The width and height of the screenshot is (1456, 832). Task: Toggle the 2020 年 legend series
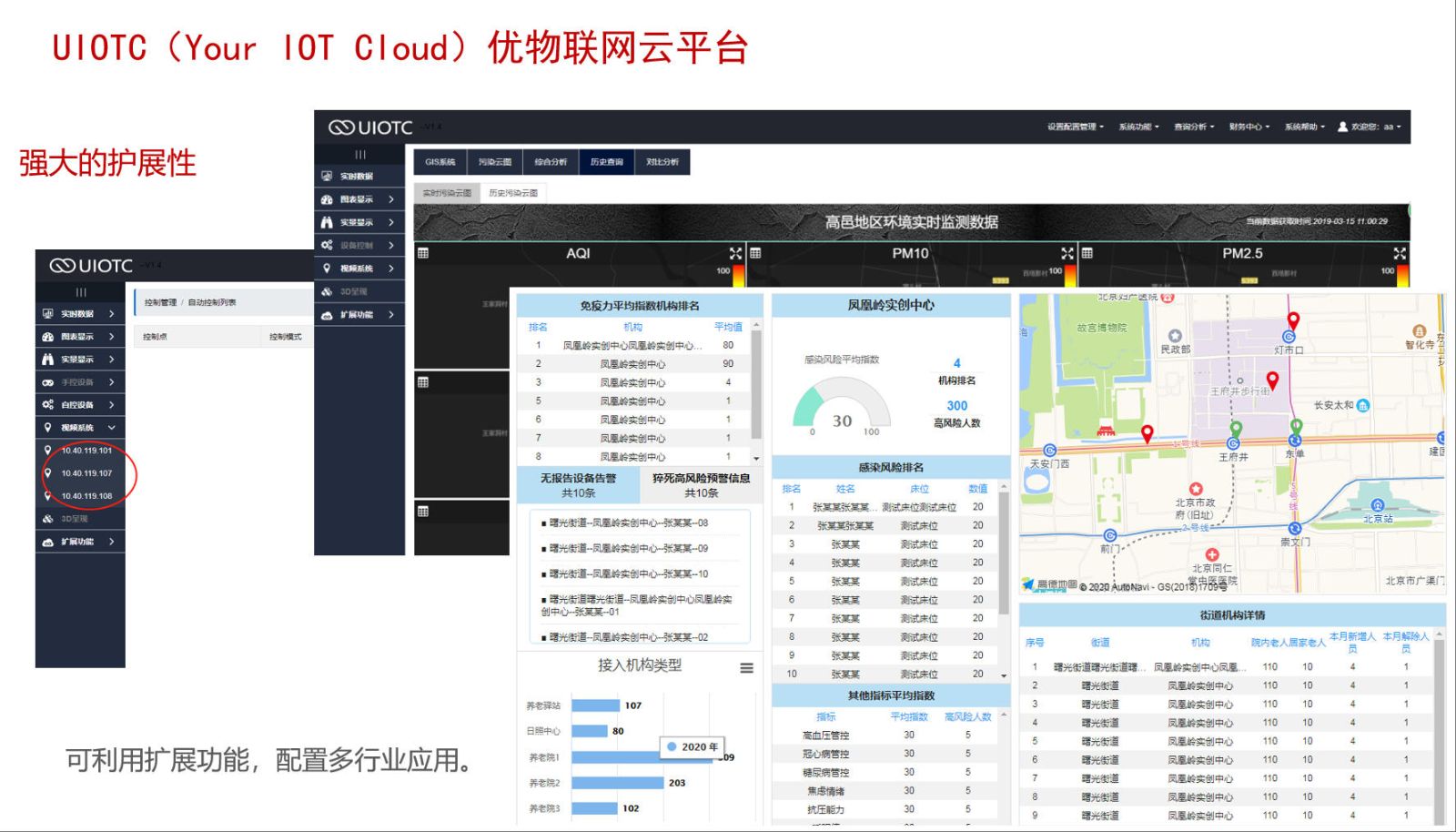coord(692,746)
